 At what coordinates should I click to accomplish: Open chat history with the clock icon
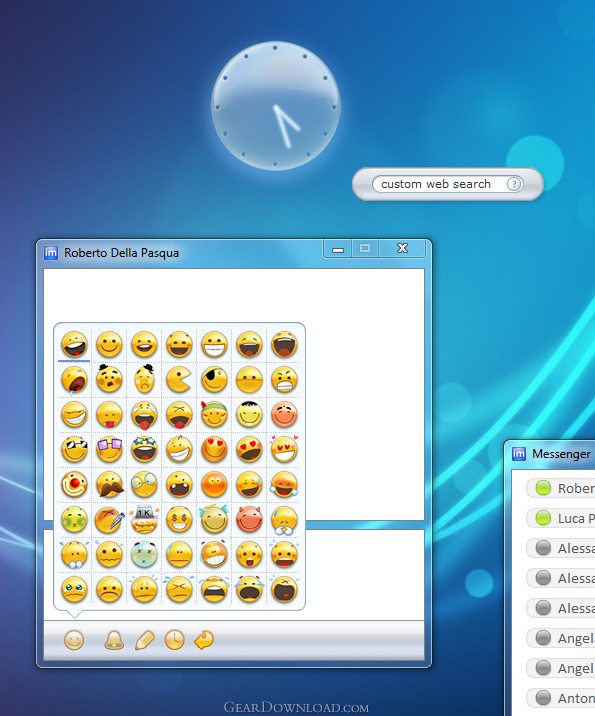click(x=175, y=640)
